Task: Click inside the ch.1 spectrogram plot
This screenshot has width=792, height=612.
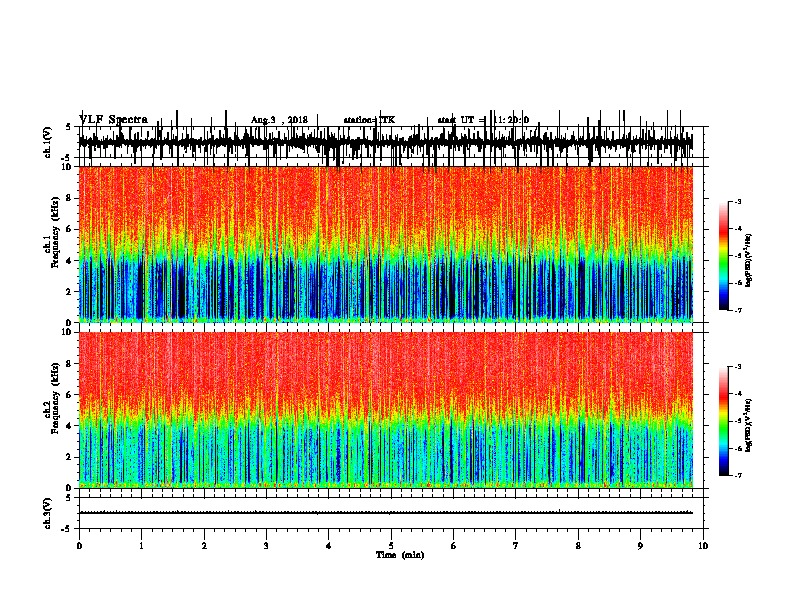Action: pos(386,244)
